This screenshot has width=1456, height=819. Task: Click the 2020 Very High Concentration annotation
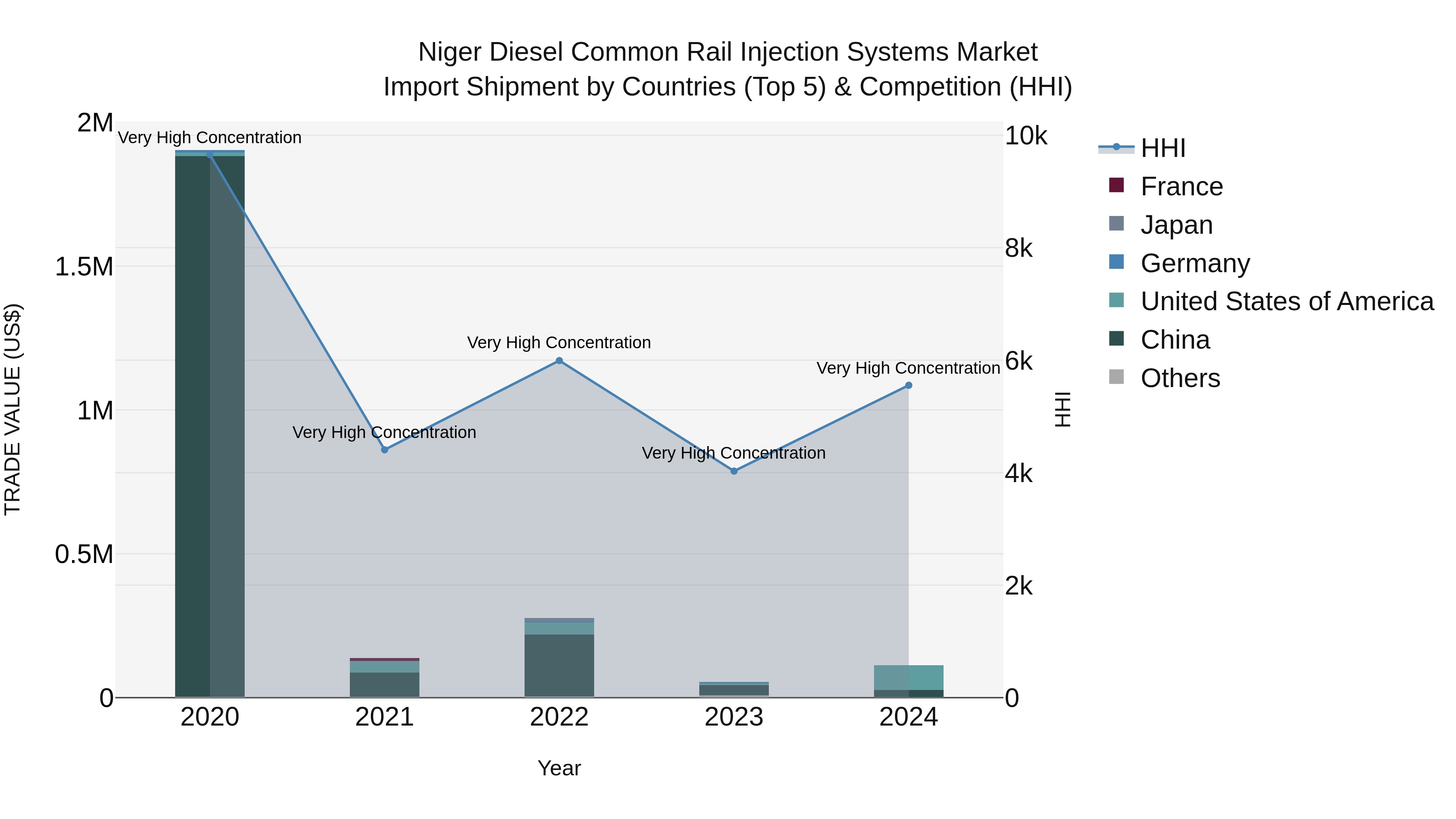point(210,138)
